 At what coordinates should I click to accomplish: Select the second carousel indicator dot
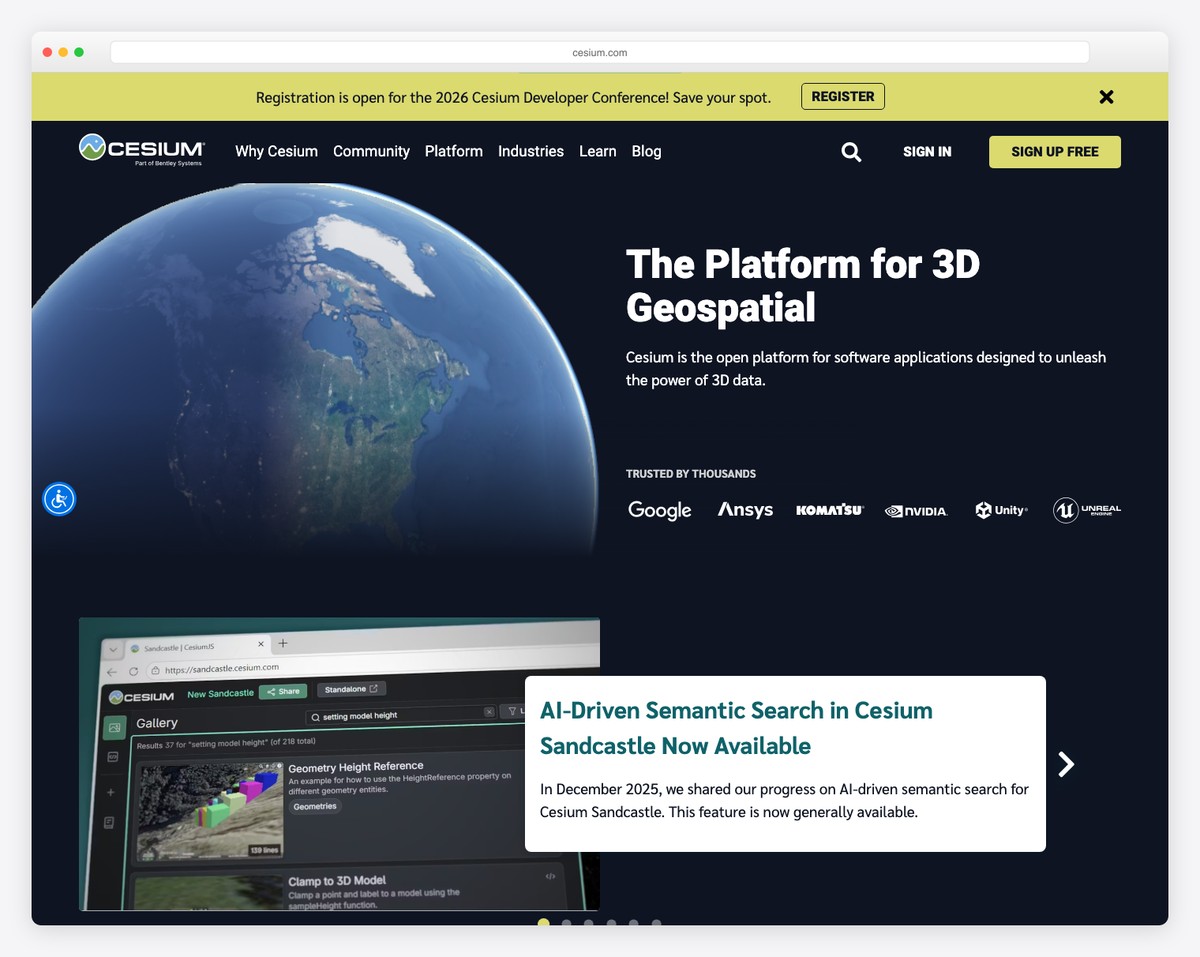pyautogui.click(x=567, y=923)
